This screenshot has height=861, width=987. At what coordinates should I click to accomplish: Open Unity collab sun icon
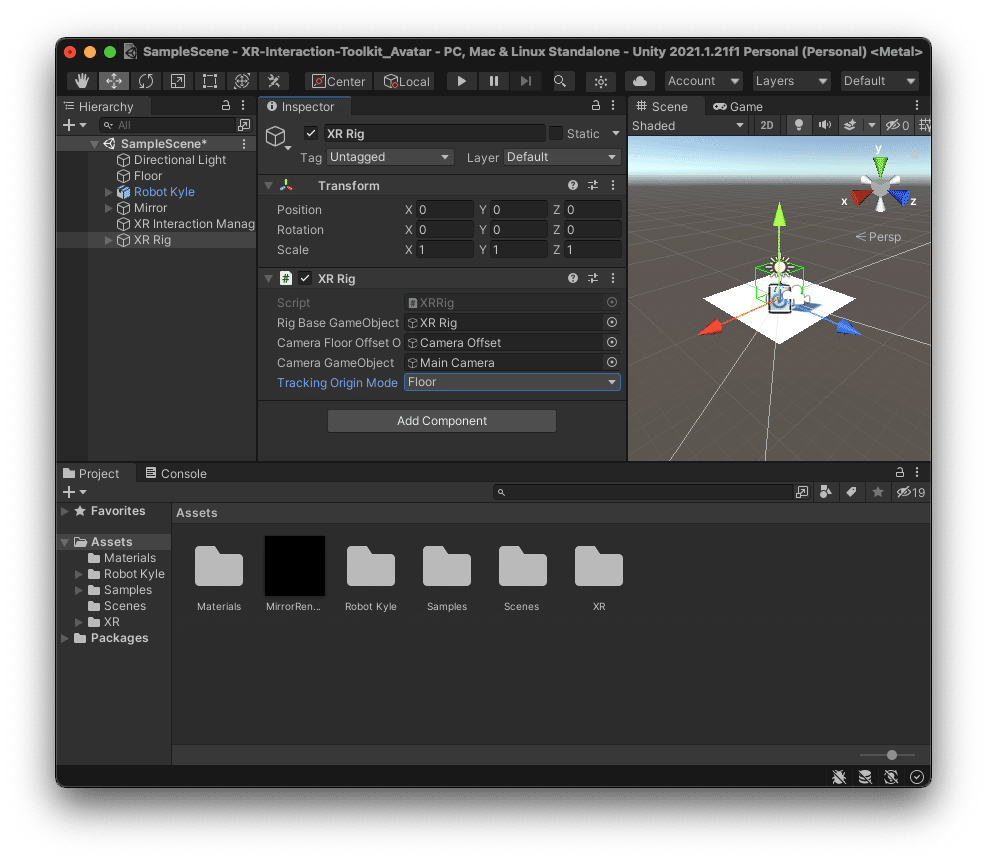tap(601, 81)
